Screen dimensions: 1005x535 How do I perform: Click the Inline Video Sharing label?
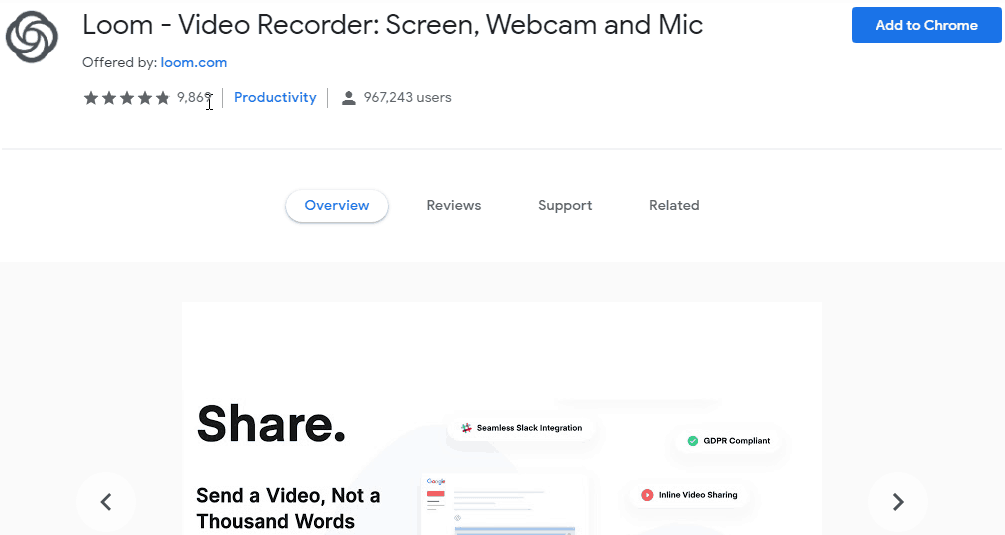click(x=698, y=495)
